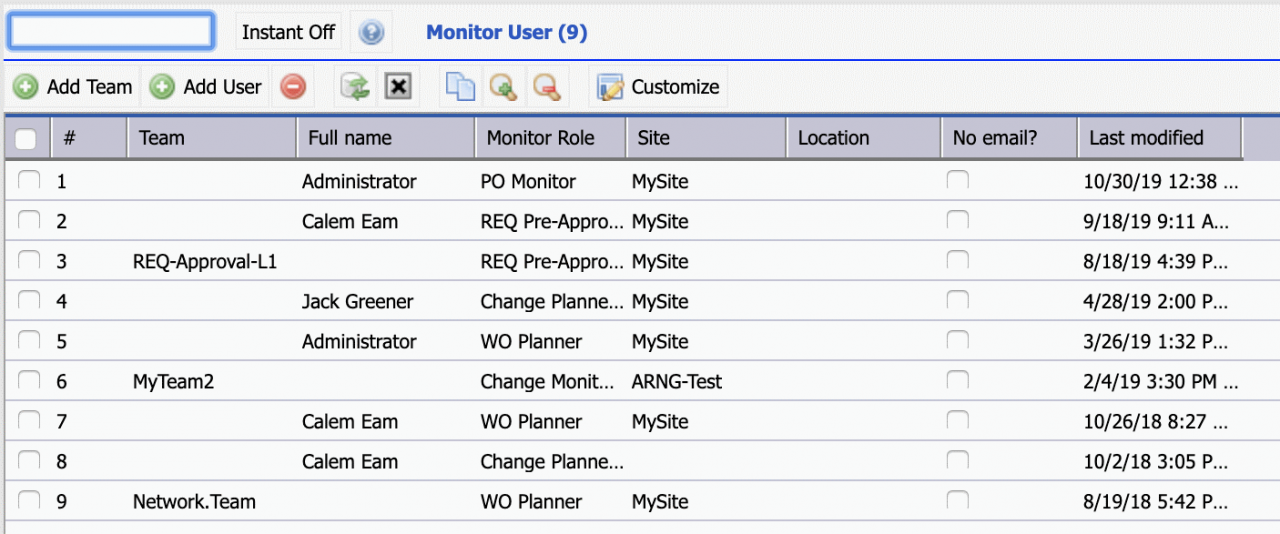Open the Jack Greener row

357,301
